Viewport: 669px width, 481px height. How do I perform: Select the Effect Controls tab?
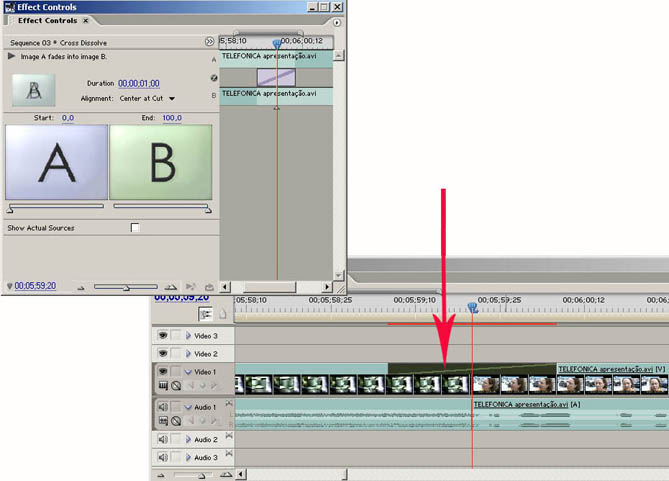45,21
